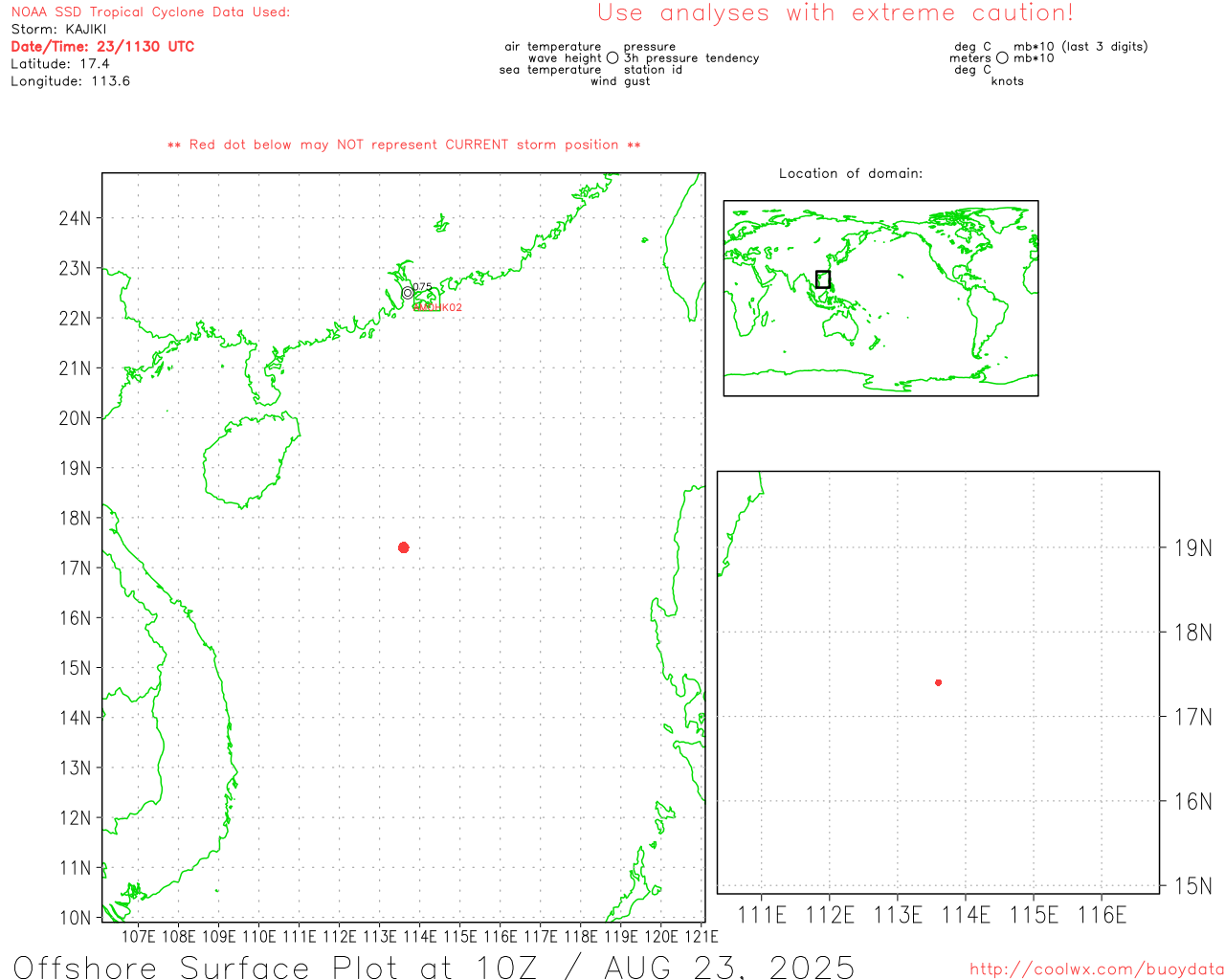1225x980 pixels.
Task: Click the 'Date/Time: 23/1130 UTC' text
Action: 102,47
